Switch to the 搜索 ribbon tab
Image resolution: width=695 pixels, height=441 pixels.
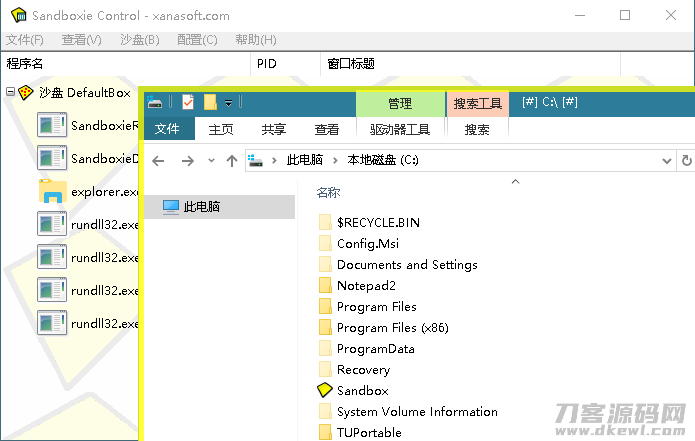(477, 129)
